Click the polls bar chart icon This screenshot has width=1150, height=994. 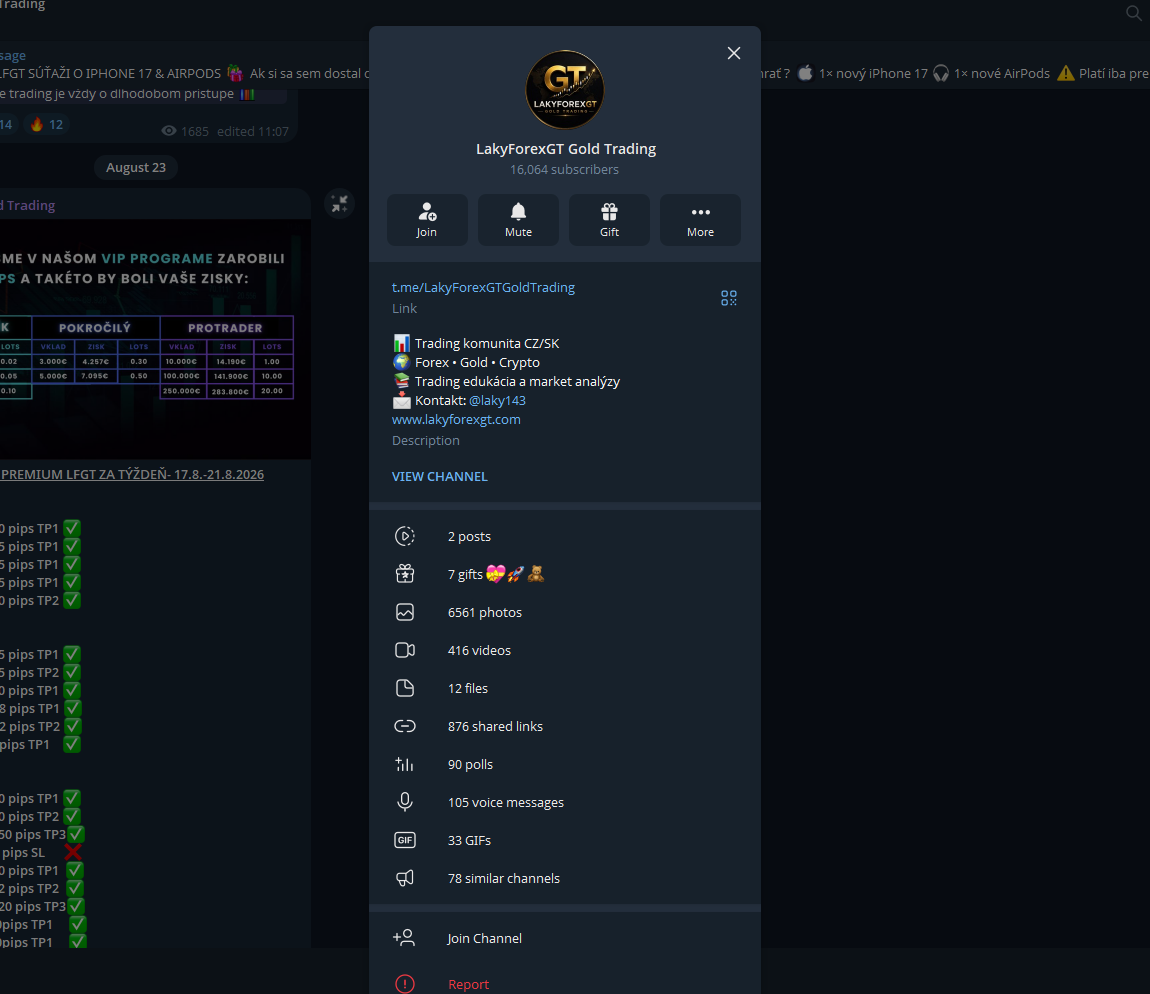pos(405,764)
